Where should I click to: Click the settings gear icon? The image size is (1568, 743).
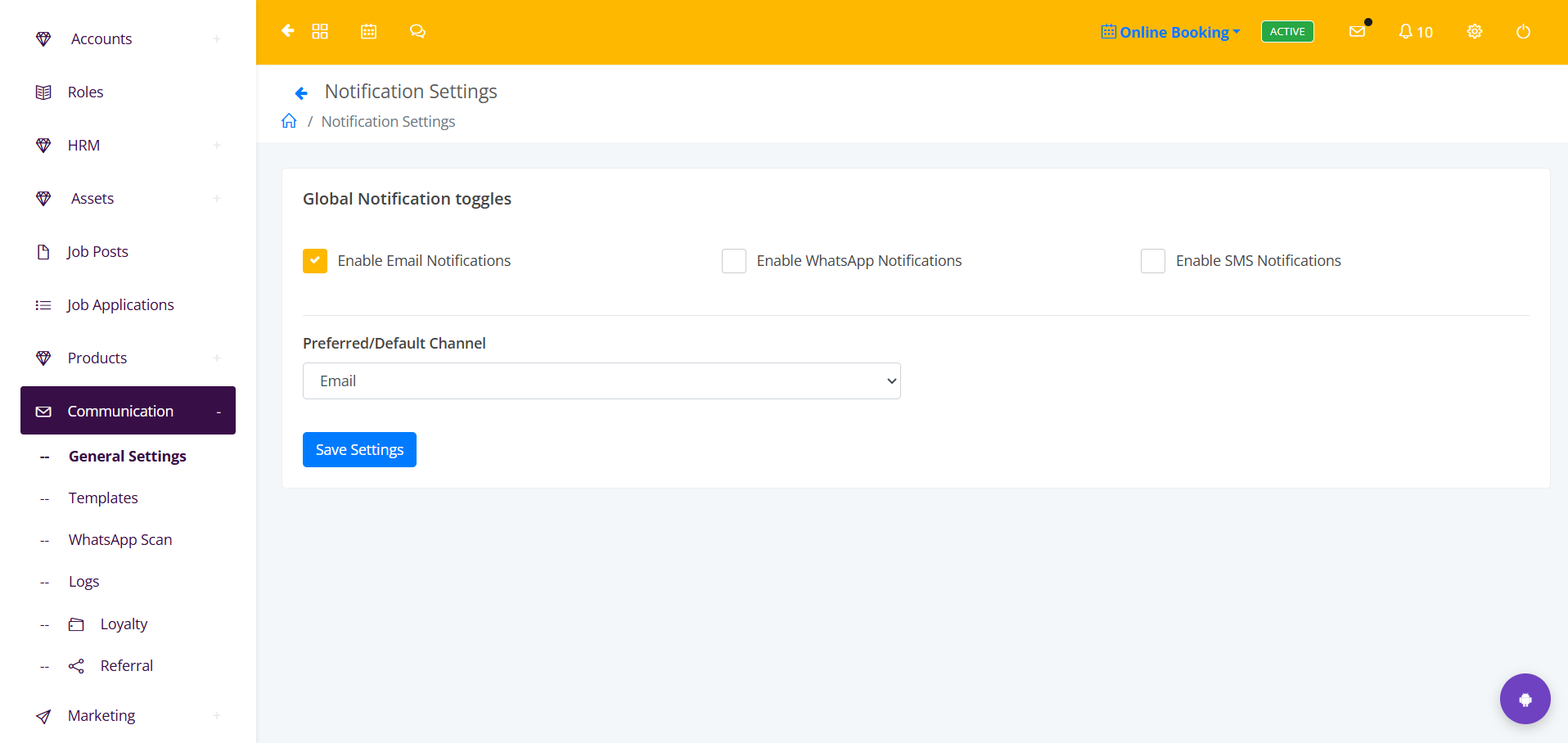click(1475, 31)
